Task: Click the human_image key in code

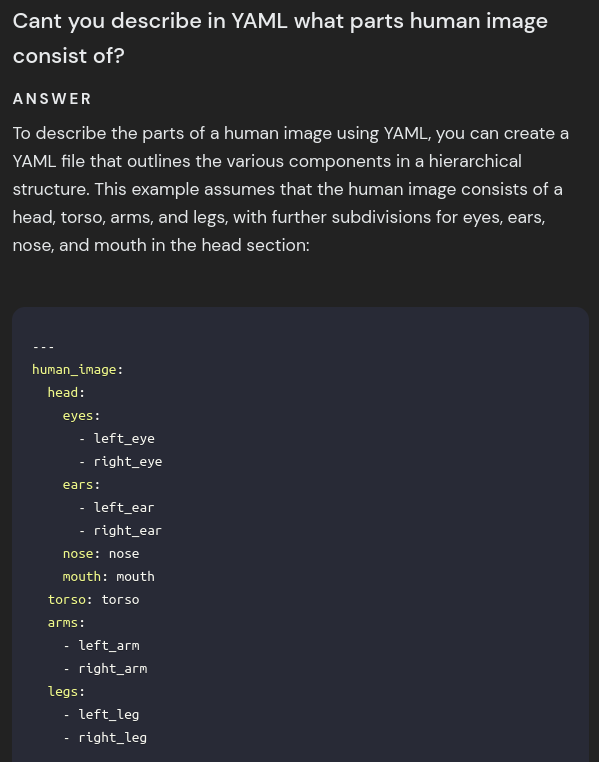Action: (74, 370)
